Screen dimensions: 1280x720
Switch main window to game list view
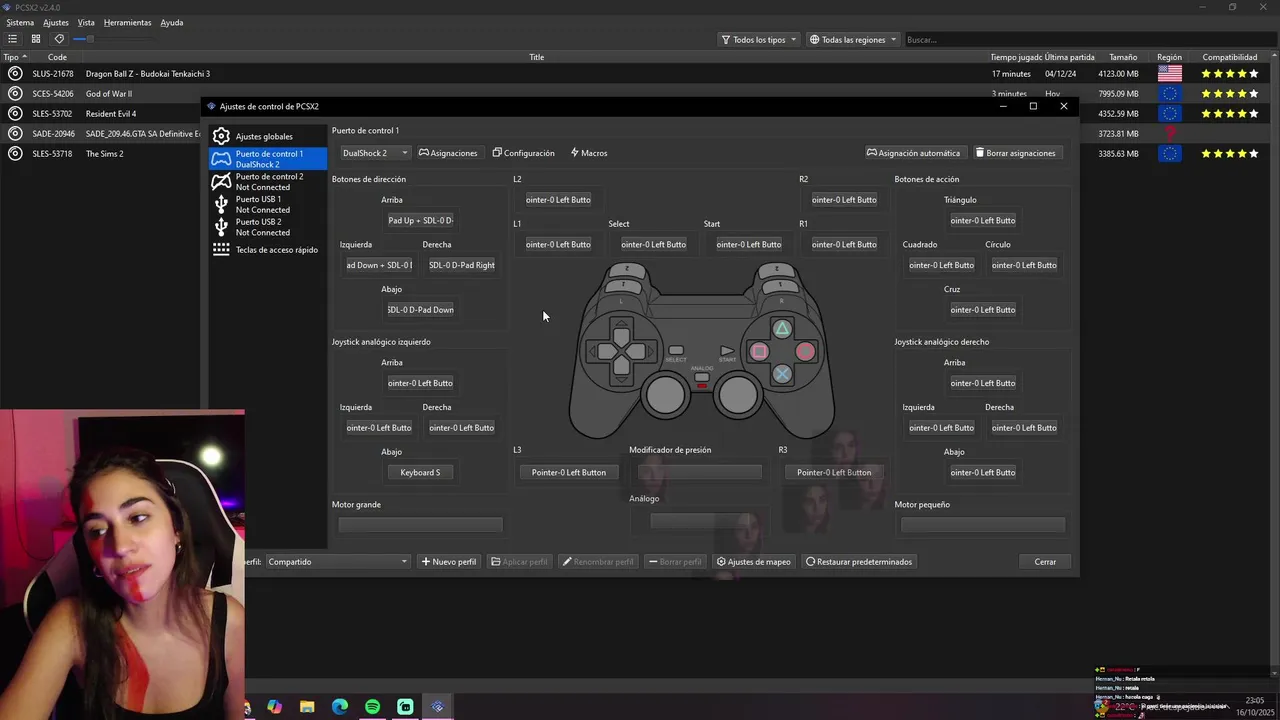coord(13,39)
